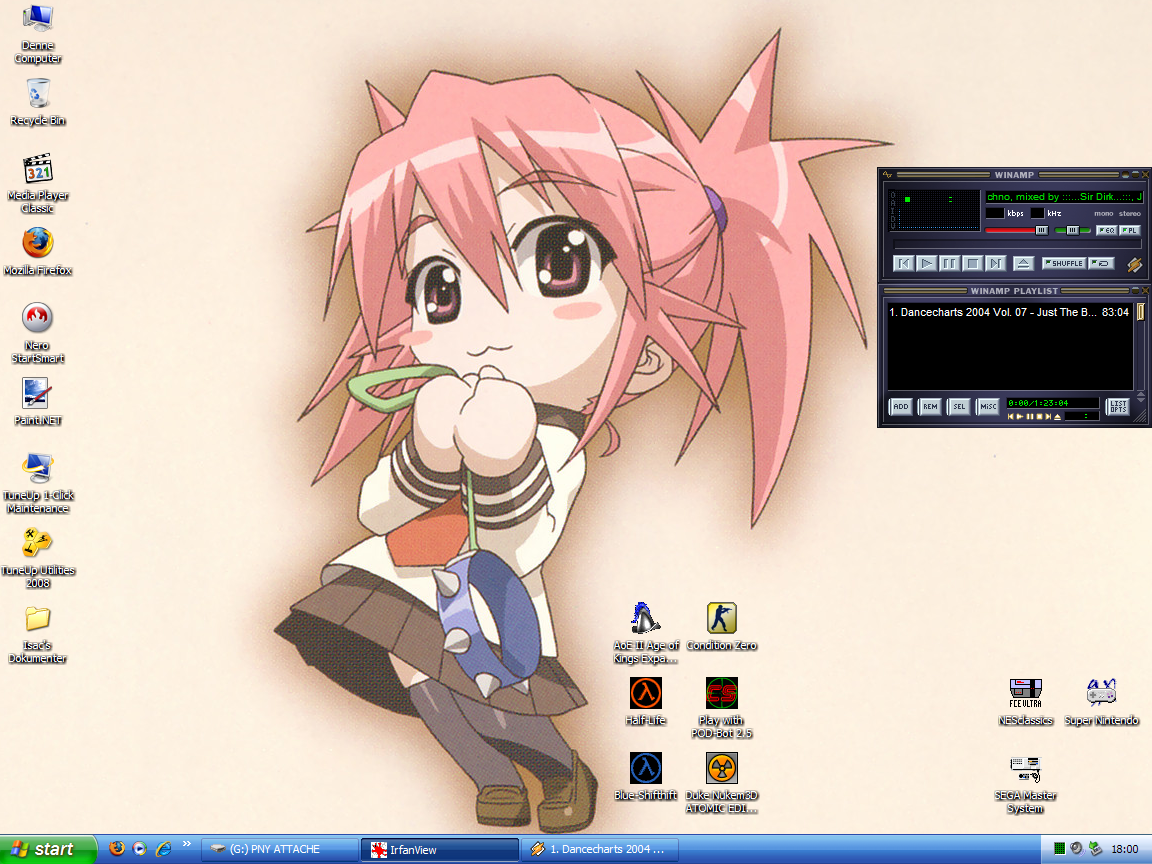Switch to (G:) PNY ATTACHE taskbar window

click(x=280, y=849)
